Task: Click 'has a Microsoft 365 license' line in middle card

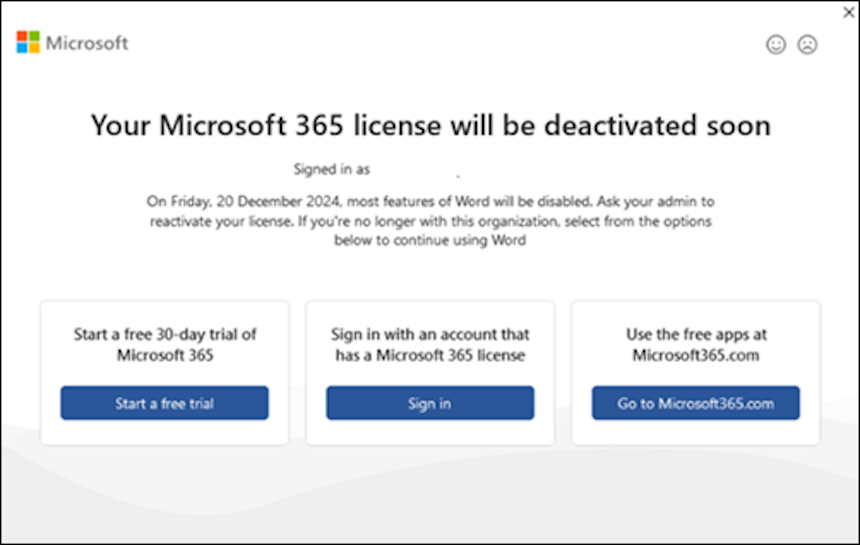Action: (430, 355)
